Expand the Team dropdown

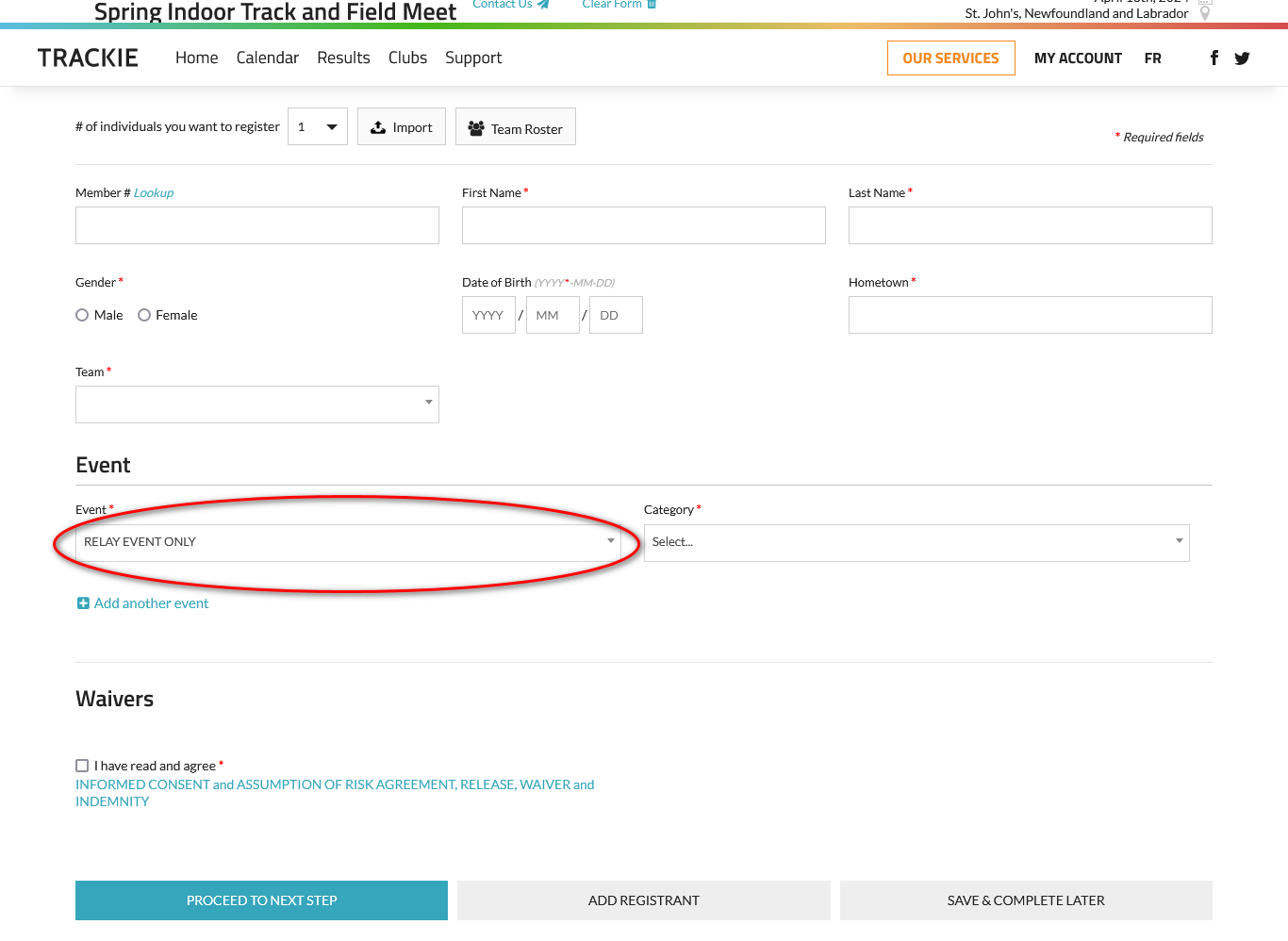[256, 404]
